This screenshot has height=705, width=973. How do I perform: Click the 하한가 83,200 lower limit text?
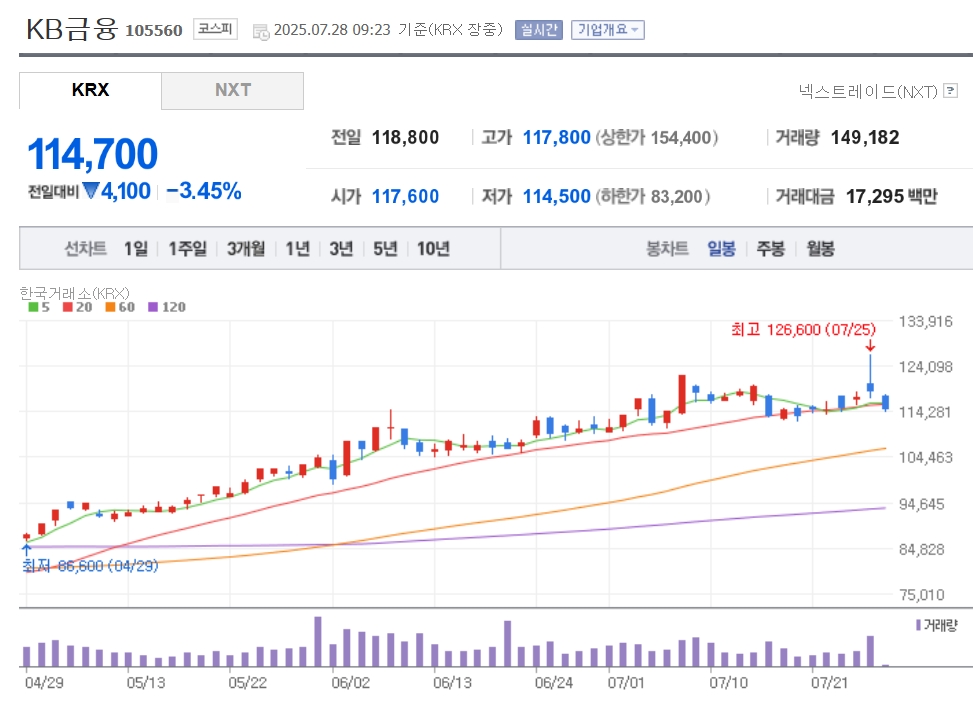(653, 196)
